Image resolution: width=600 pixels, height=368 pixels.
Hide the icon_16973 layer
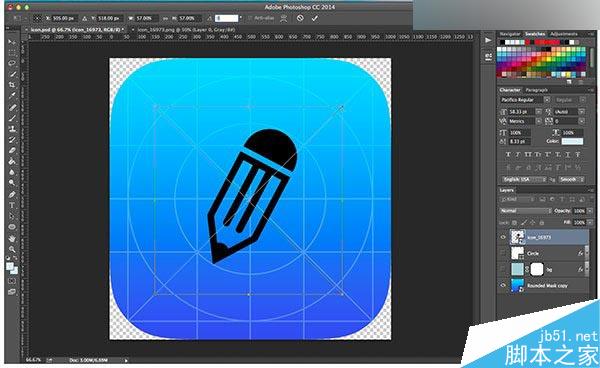click(503, 237)
